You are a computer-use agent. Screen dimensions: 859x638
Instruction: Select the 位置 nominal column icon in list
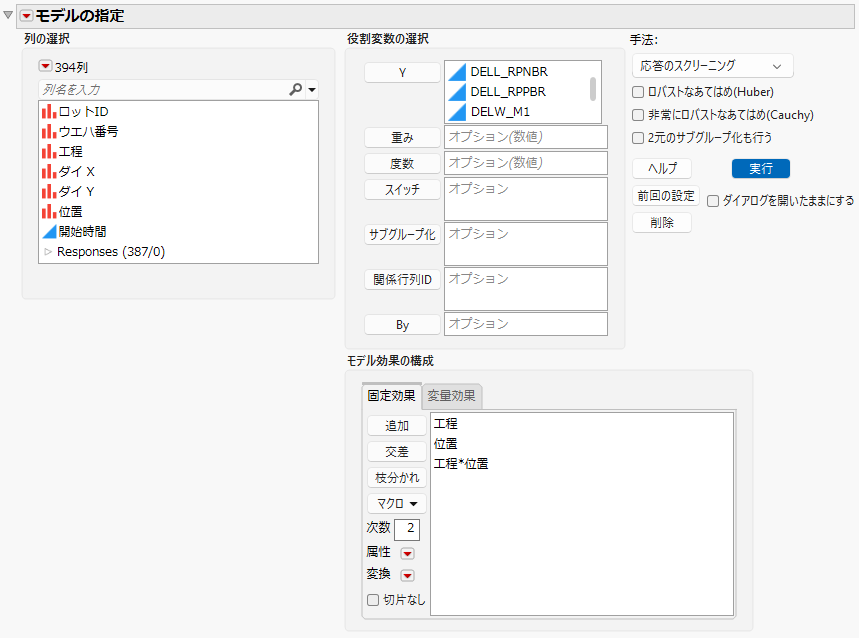click(49, 211)
